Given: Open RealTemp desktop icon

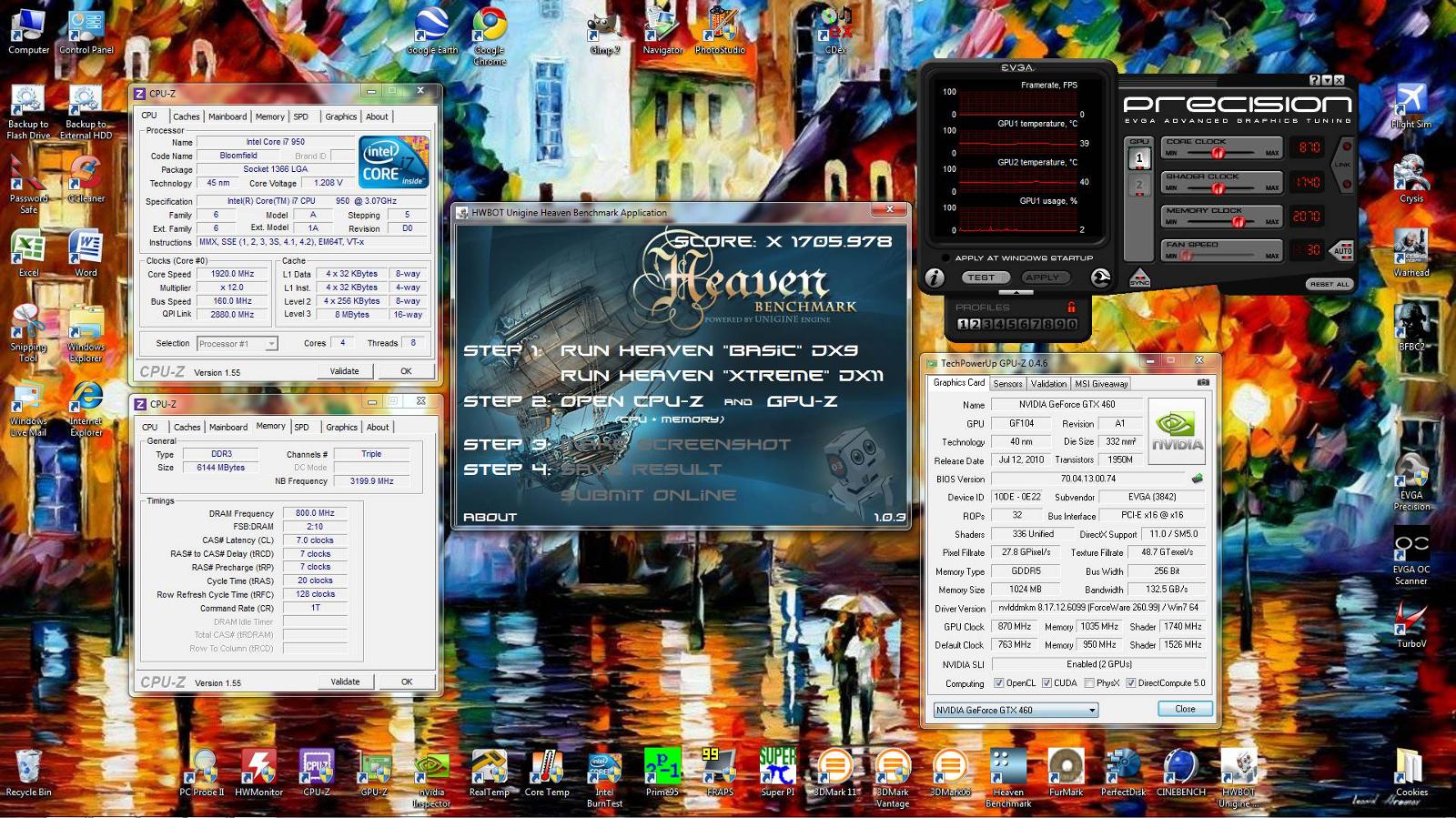Looking at the screenshot, I should pos(490,773).
